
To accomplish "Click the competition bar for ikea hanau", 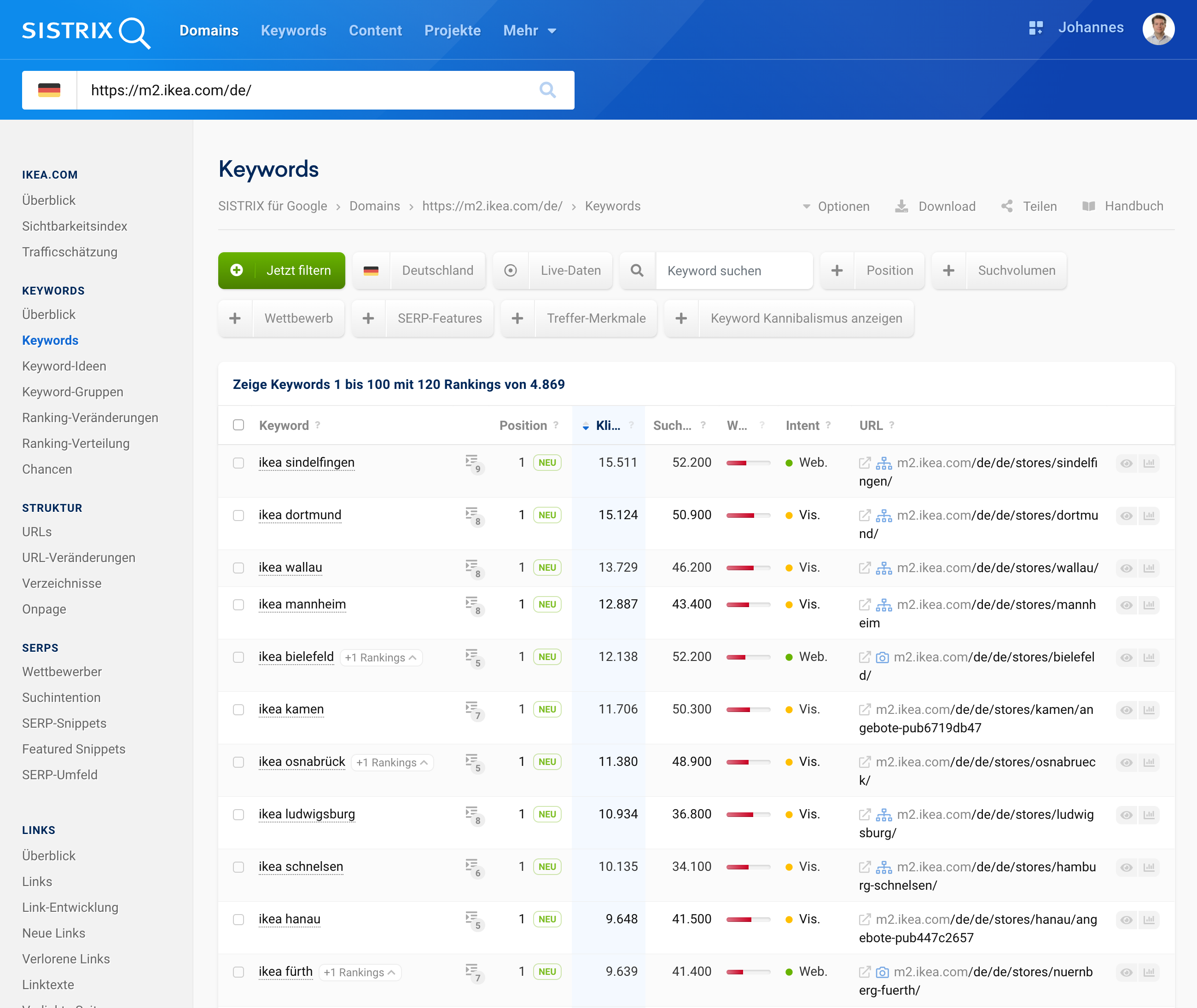I will tap(748, 920).
